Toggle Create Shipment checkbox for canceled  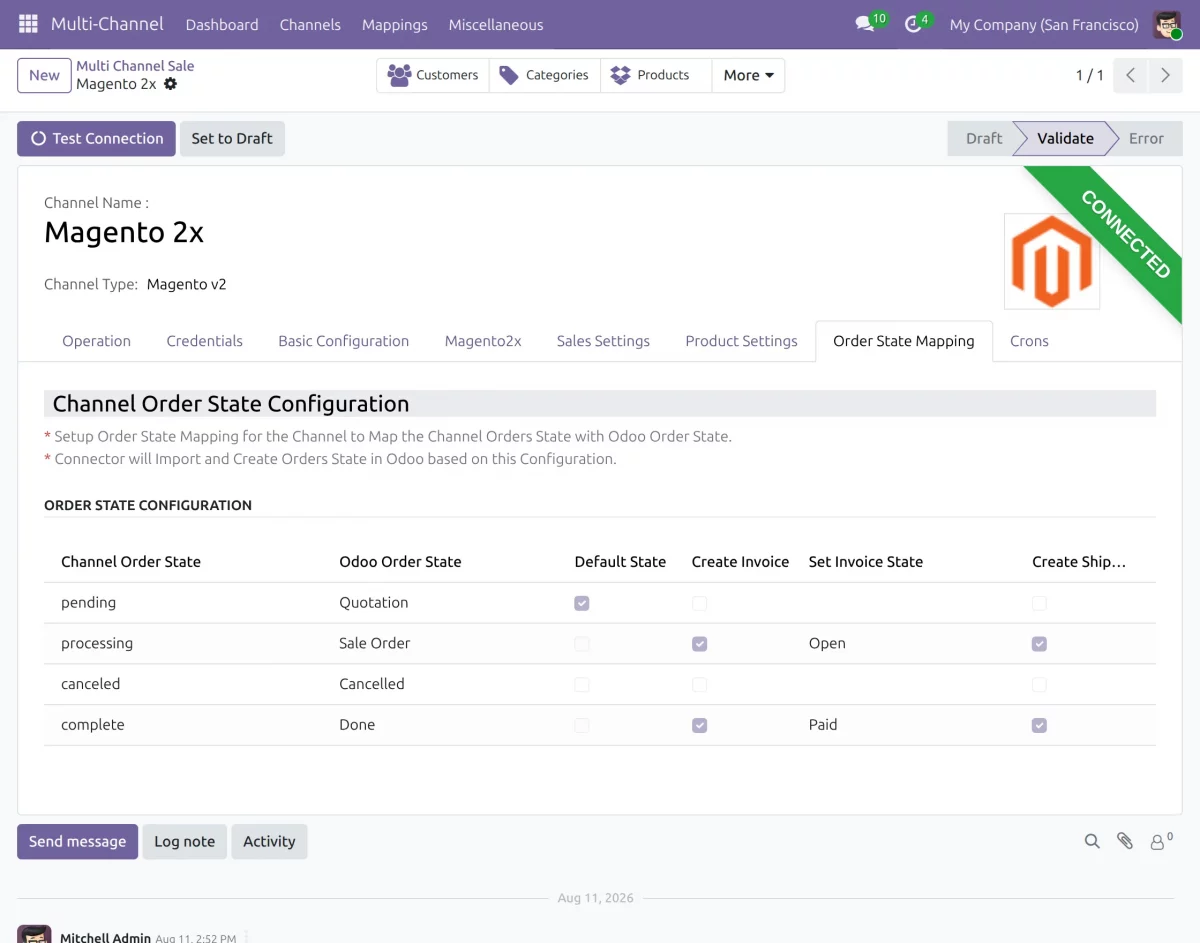tap(1039, 685)
